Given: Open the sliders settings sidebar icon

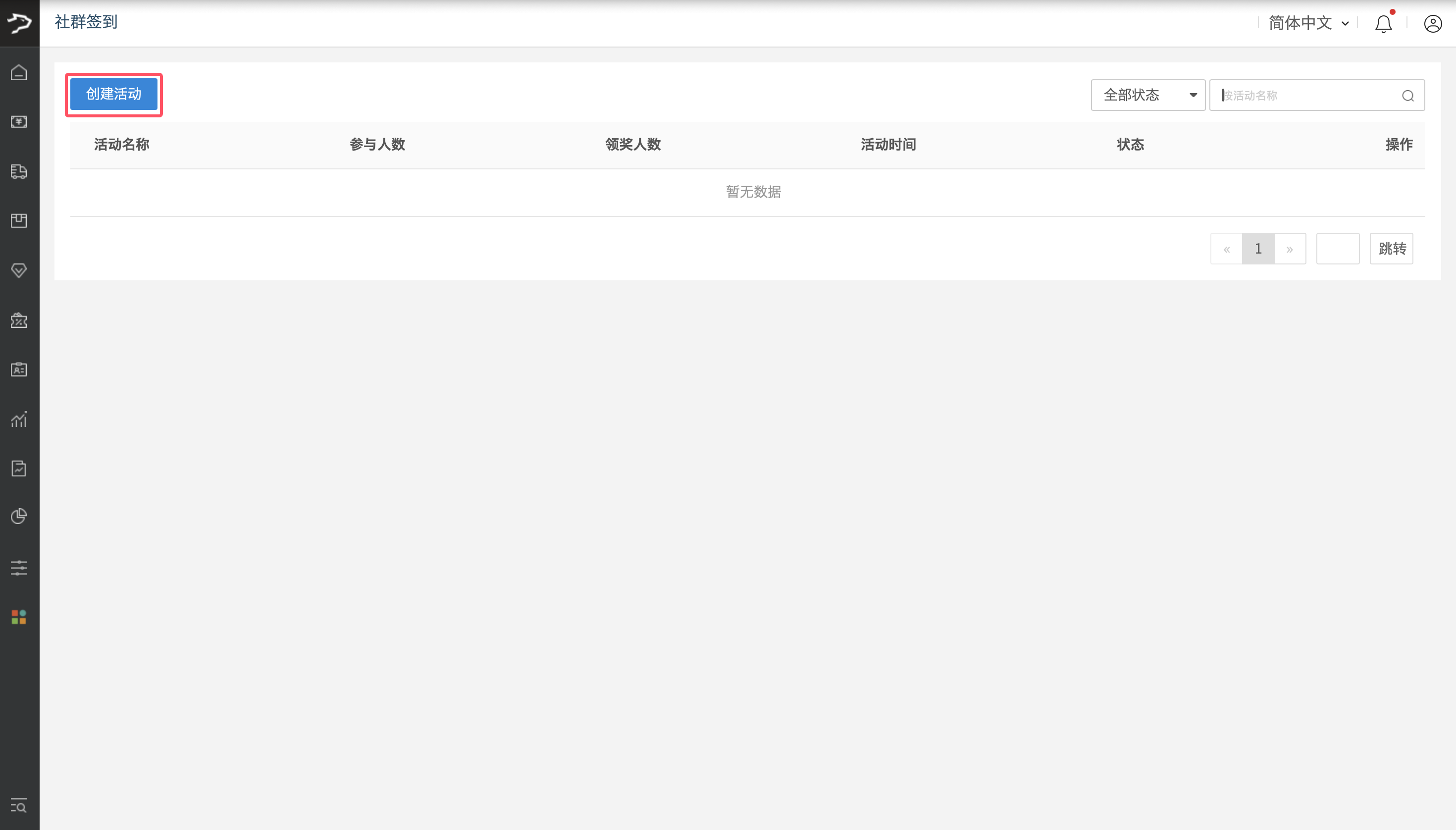Looking at the screenshot, I should click(x=19, y=568).
